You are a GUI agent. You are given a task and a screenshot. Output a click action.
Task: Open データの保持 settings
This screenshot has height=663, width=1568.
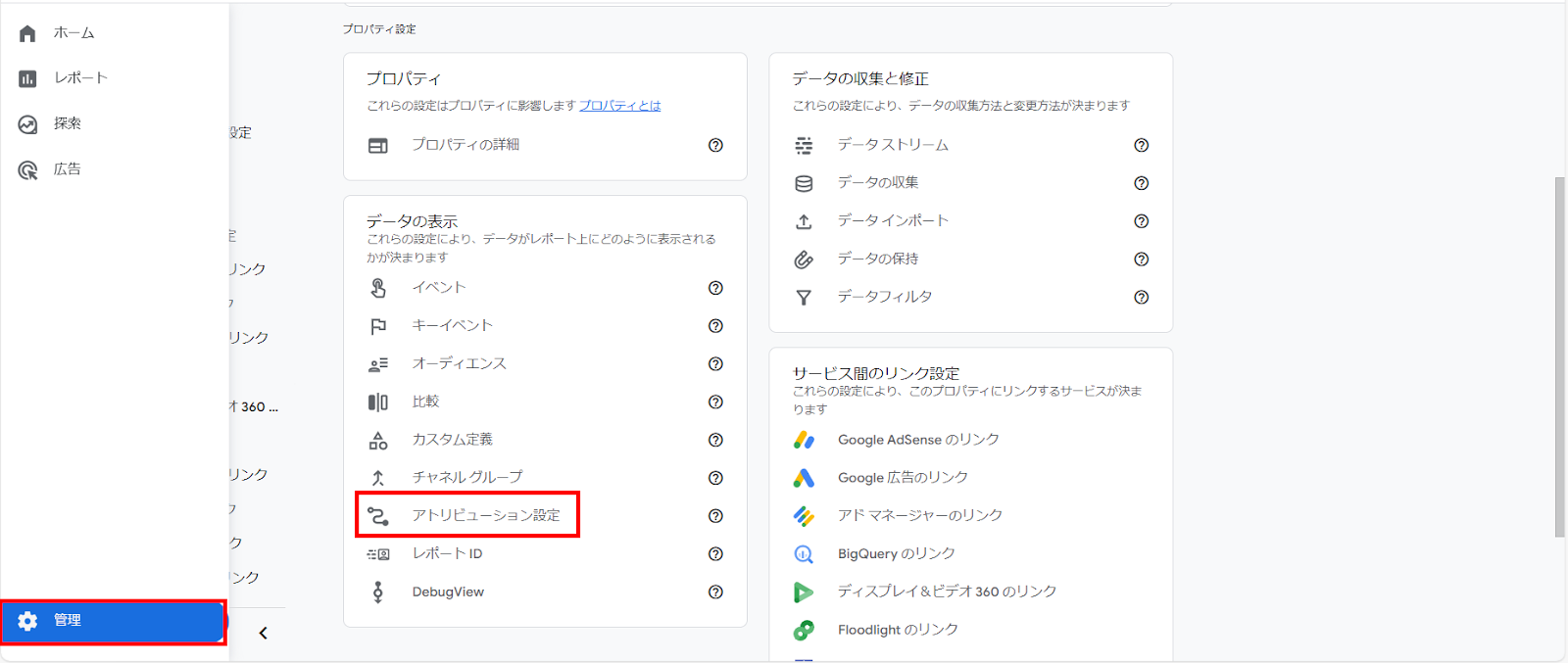(878, 260)
